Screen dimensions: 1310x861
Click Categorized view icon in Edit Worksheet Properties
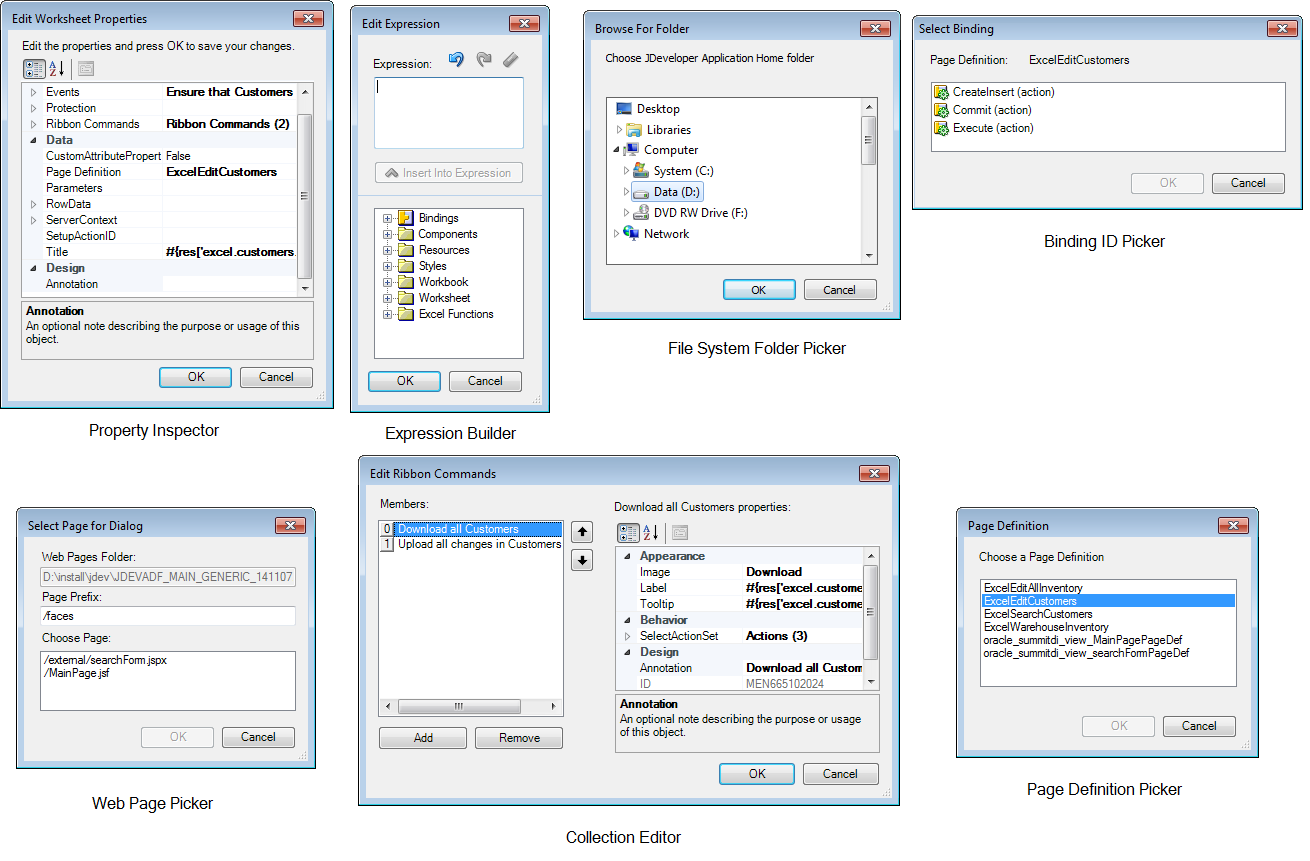[34, 68]
